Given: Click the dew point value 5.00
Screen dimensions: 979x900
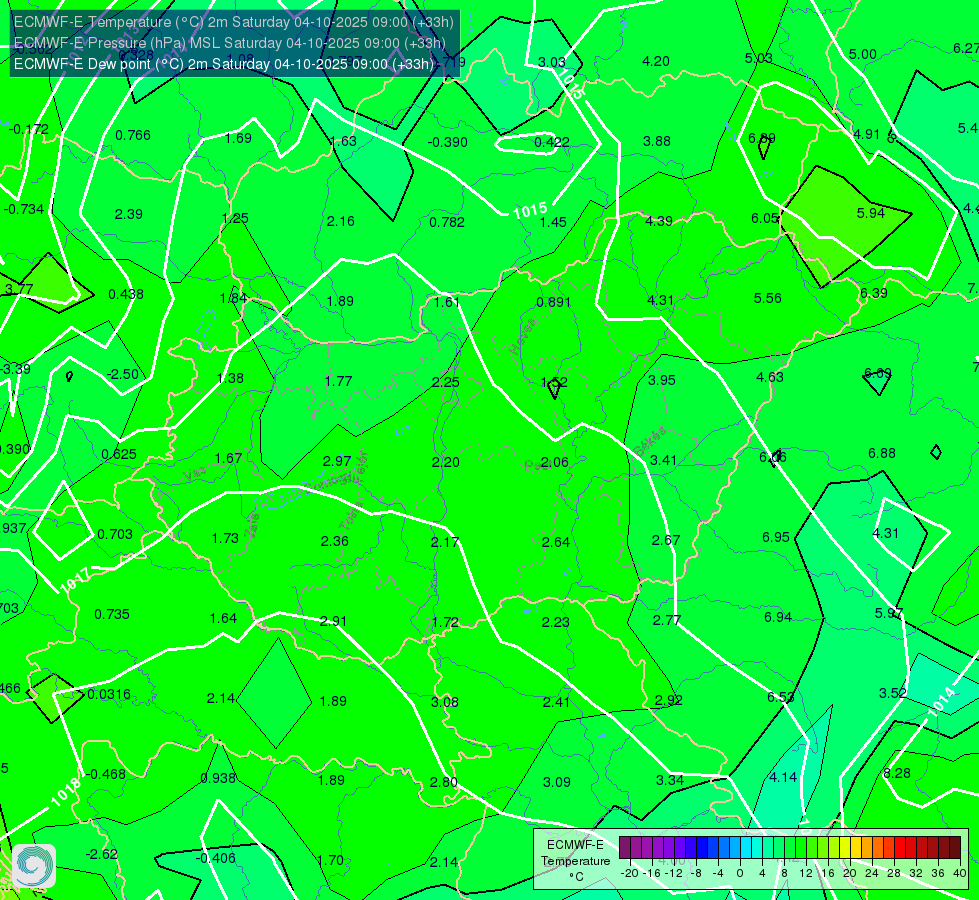Looking at the screenshot, I should coord(863,54).
